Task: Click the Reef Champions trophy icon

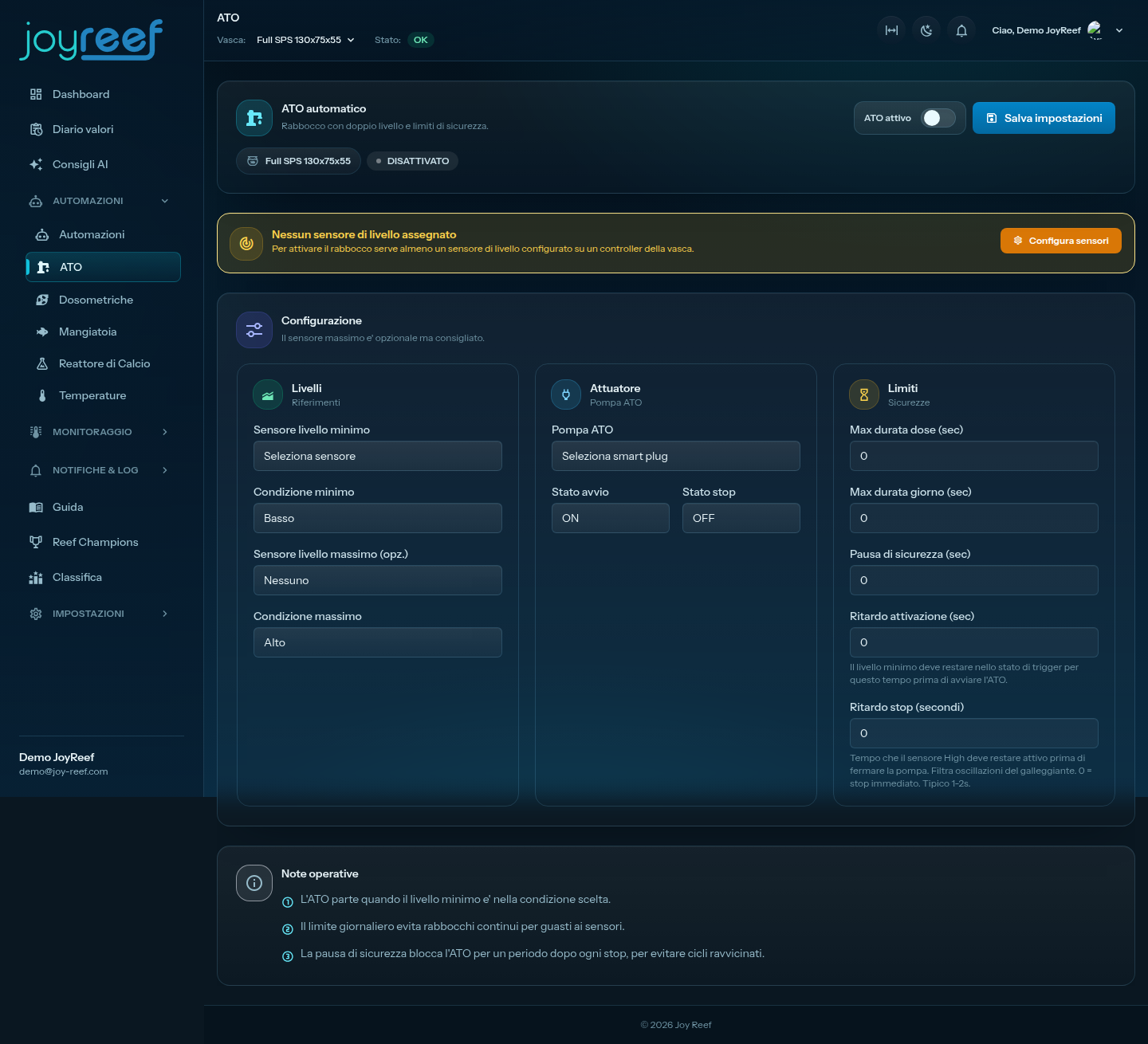Action: 36,542
